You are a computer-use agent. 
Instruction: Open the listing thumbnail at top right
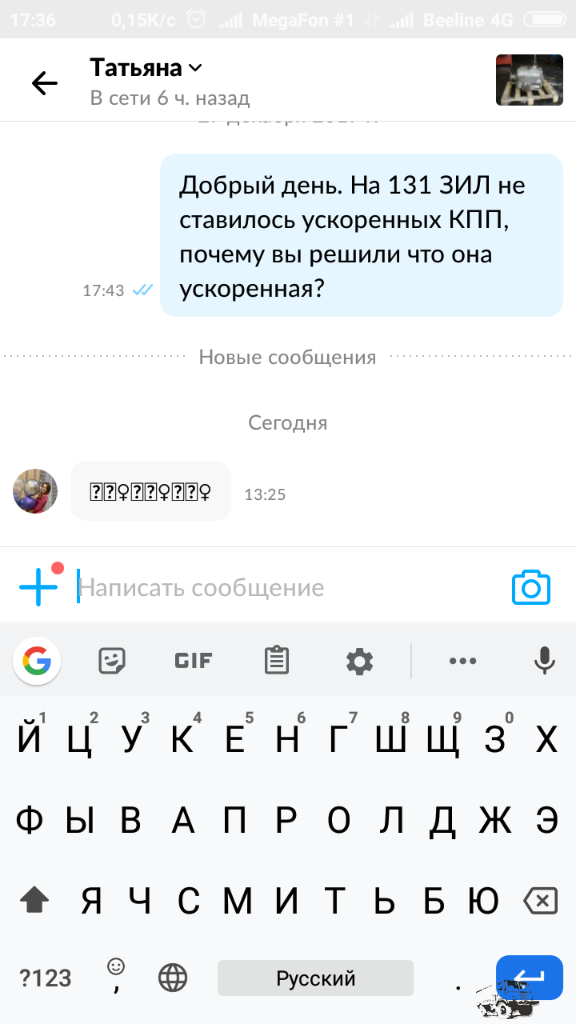pos(529,80)
